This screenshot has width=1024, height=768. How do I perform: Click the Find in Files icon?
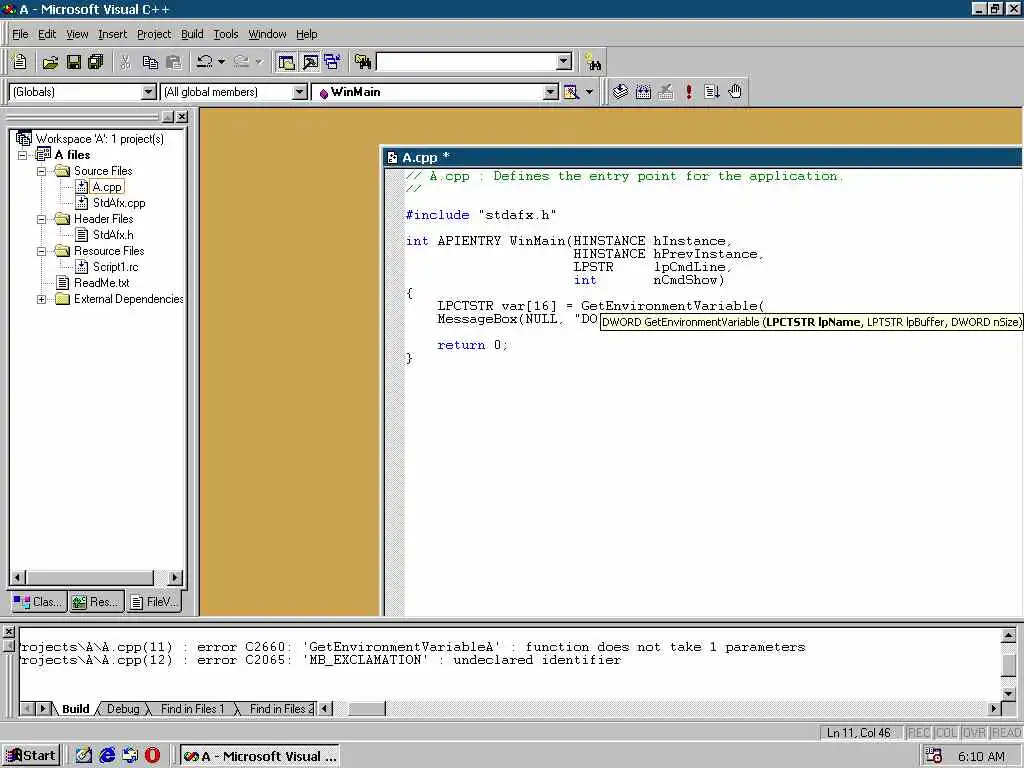pyautogui.click(x=362, y=62)
